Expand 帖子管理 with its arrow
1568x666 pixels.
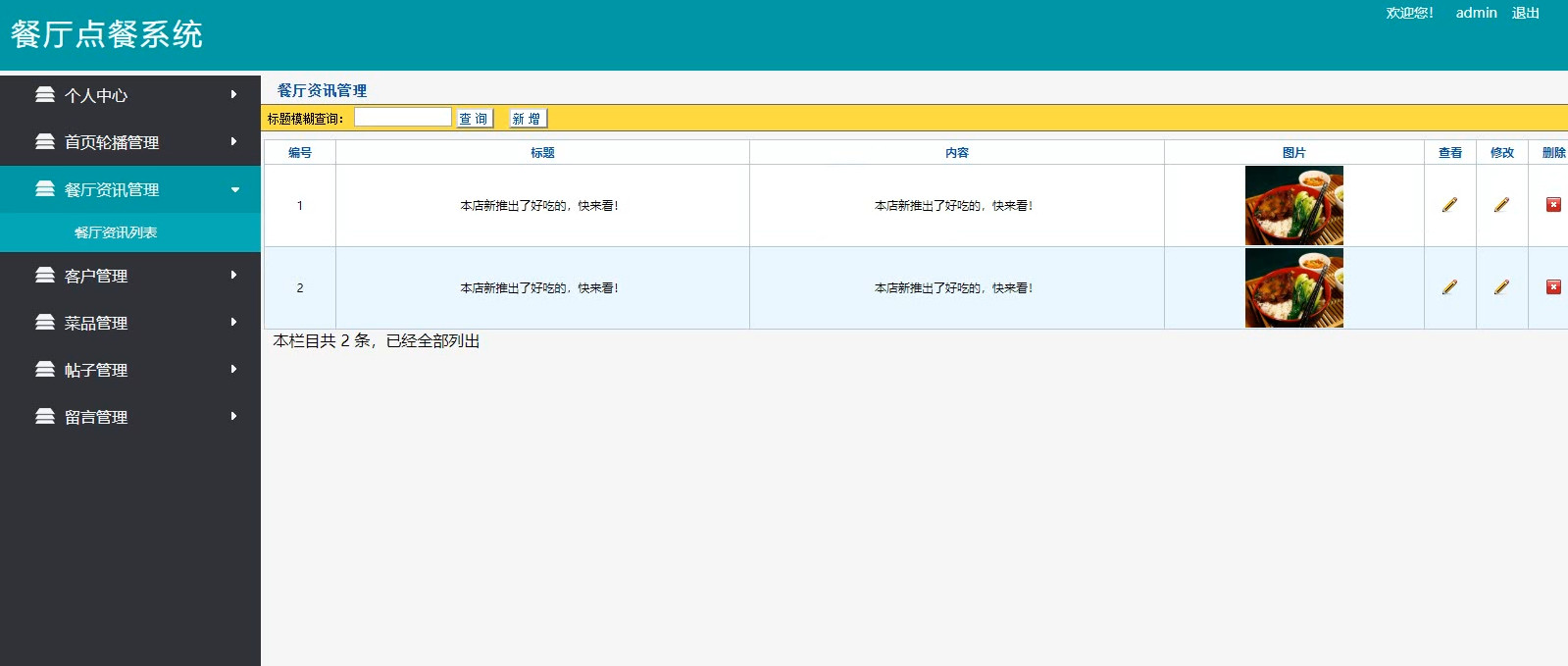tap(233, 369)
